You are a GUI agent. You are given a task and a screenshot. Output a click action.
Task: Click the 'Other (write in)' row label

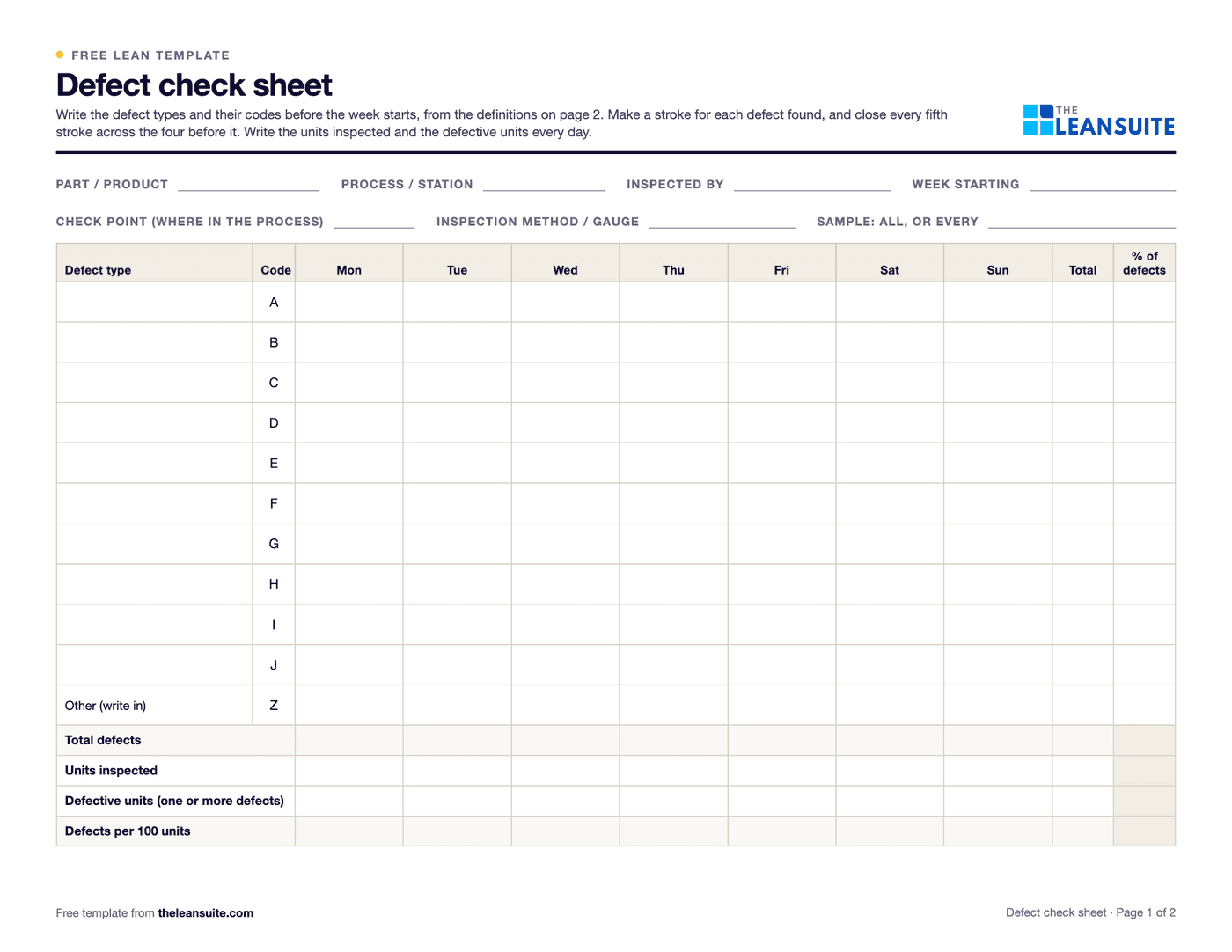click(106, 706)
